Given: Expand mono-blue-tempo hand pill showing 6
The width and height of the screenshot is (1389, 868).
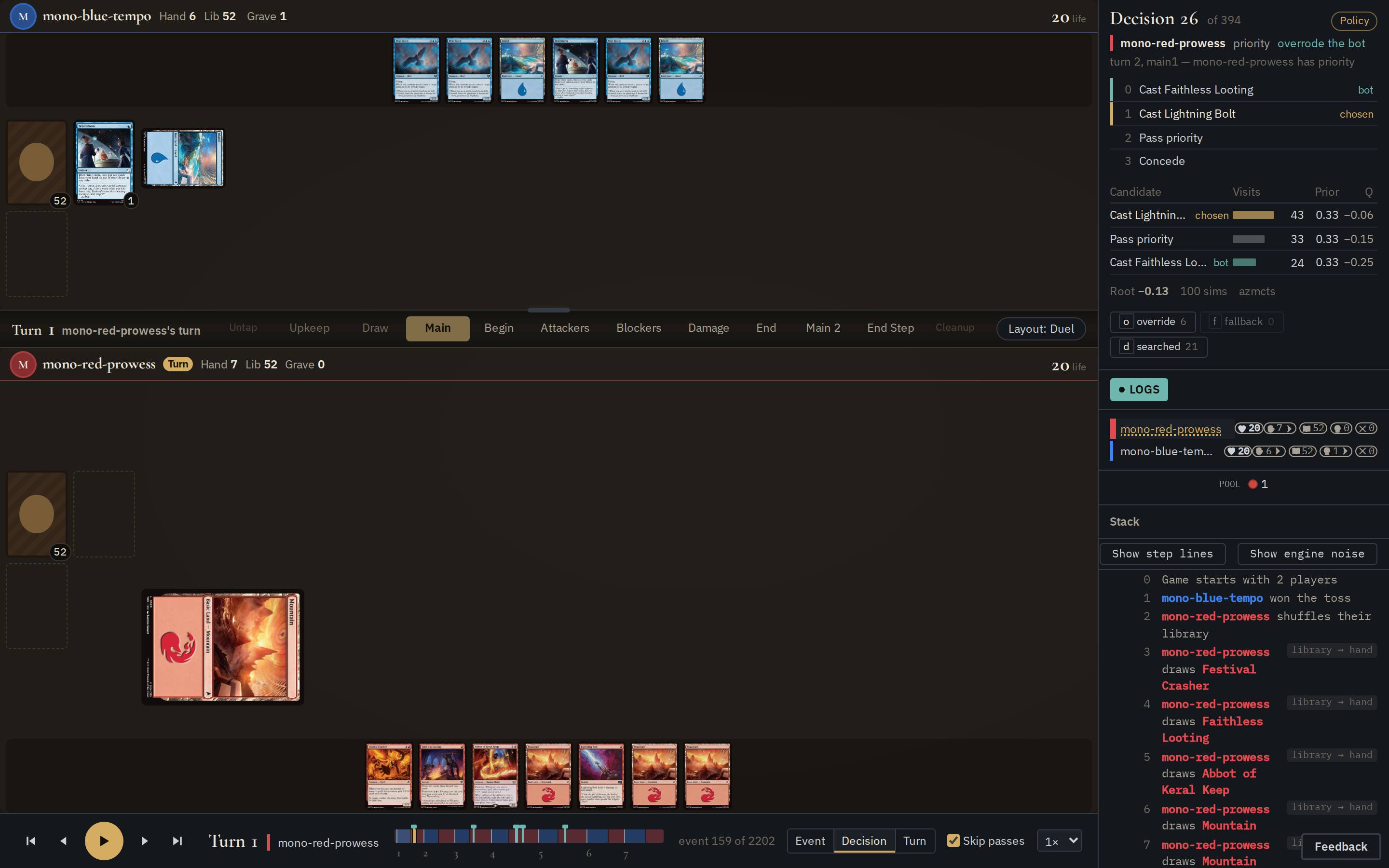Looking at the screenshot, I should tap(1269, 451).
